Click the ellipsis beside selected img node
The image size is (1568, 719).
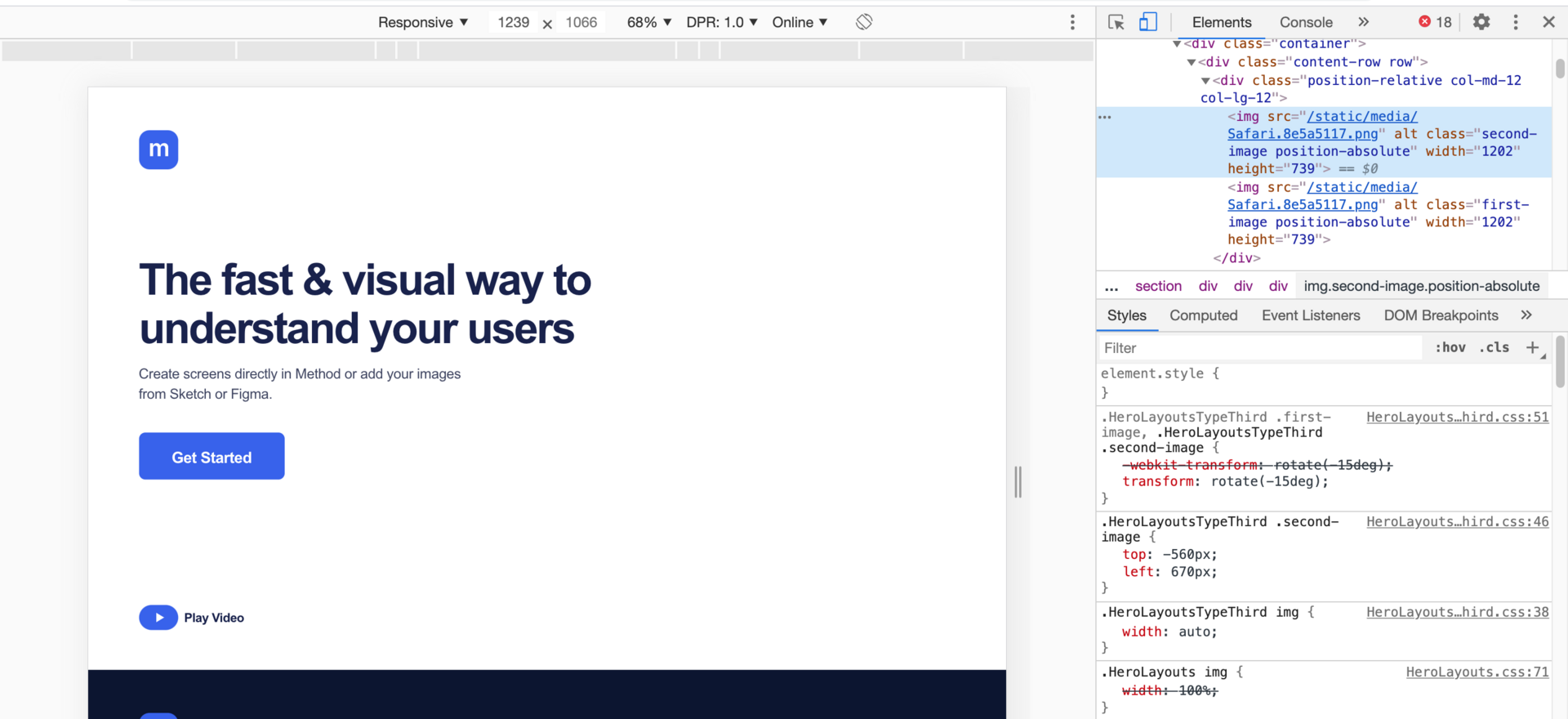(1105, 117)
